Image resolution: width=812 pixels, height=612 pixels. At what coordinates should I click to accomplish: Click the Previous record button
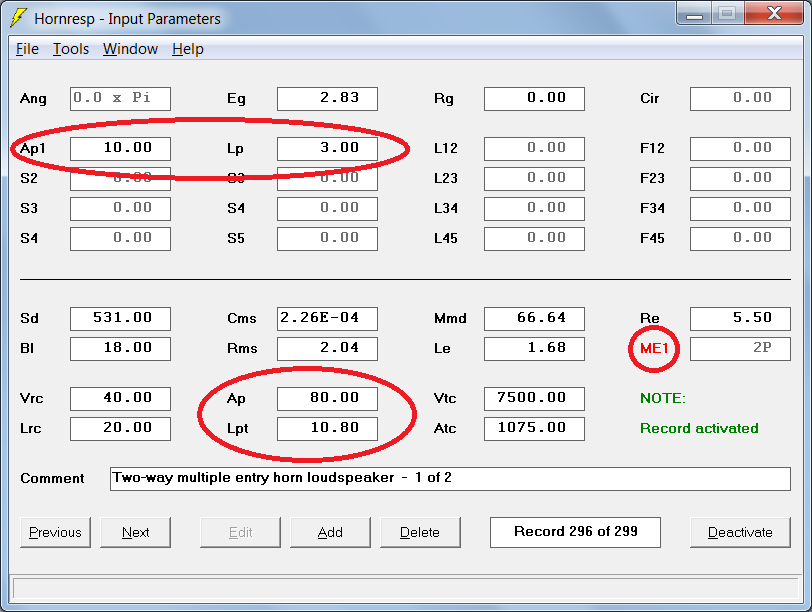click(55, 532)
